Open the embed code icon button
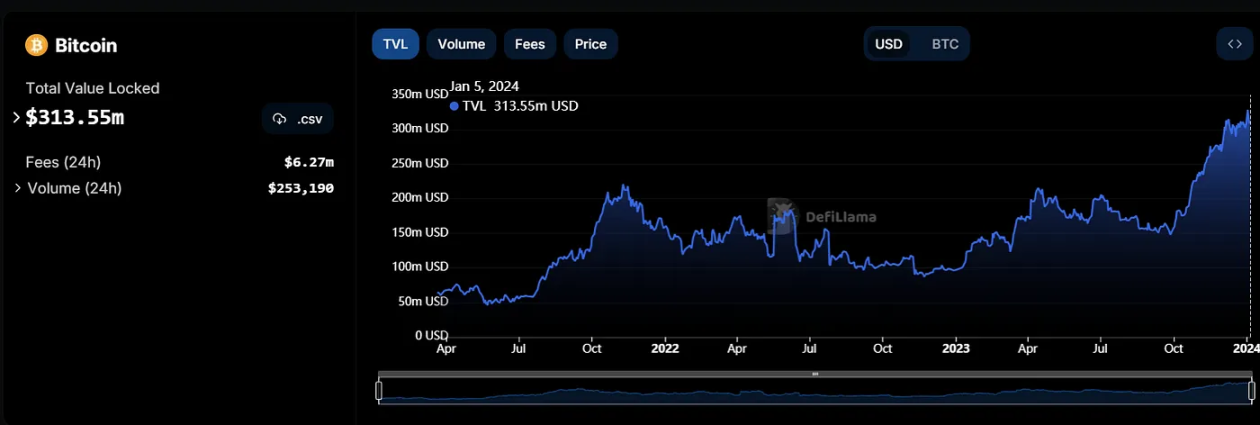 (1234, 44)
